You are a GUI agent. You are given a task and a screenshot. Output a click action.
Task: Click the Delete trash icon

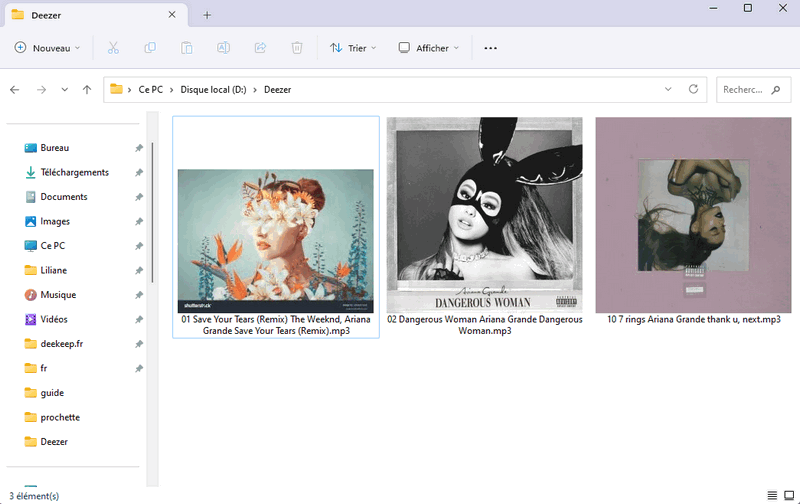(297, 48)
